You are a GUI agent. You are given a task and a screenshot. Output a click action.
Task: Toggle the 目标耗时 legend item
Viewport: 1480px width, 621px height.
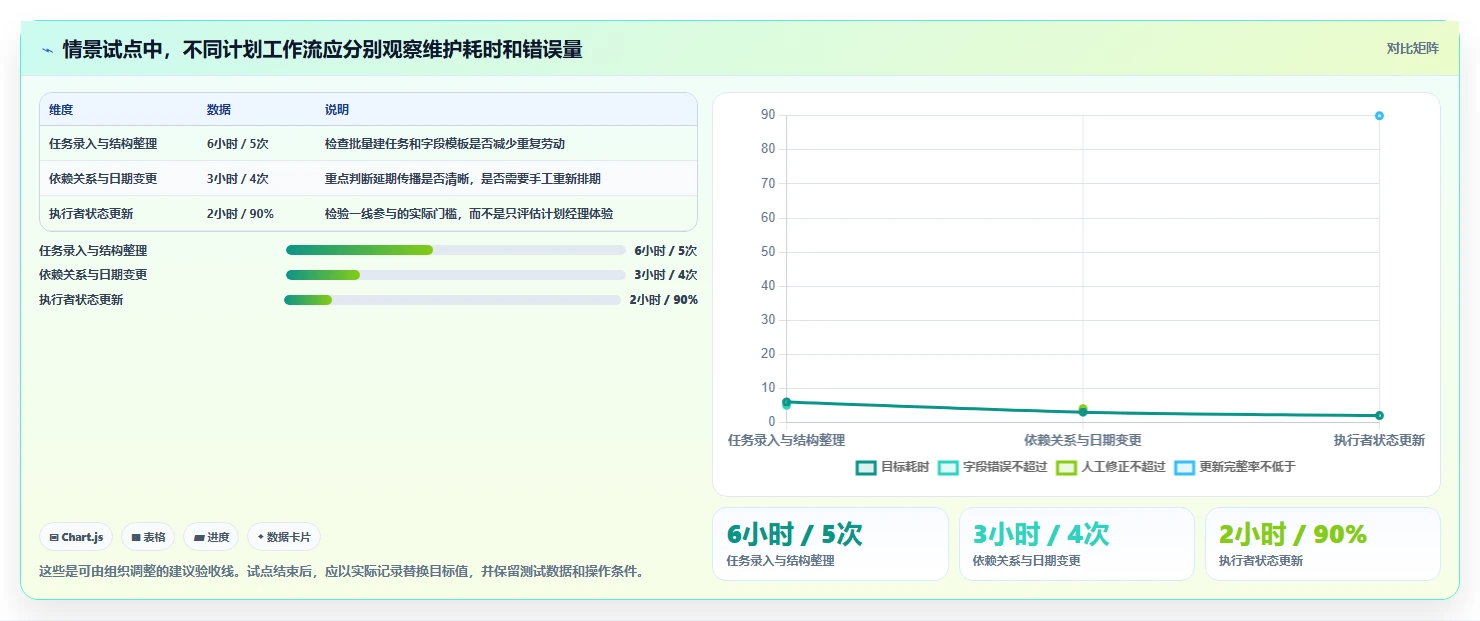pos(893,467)
